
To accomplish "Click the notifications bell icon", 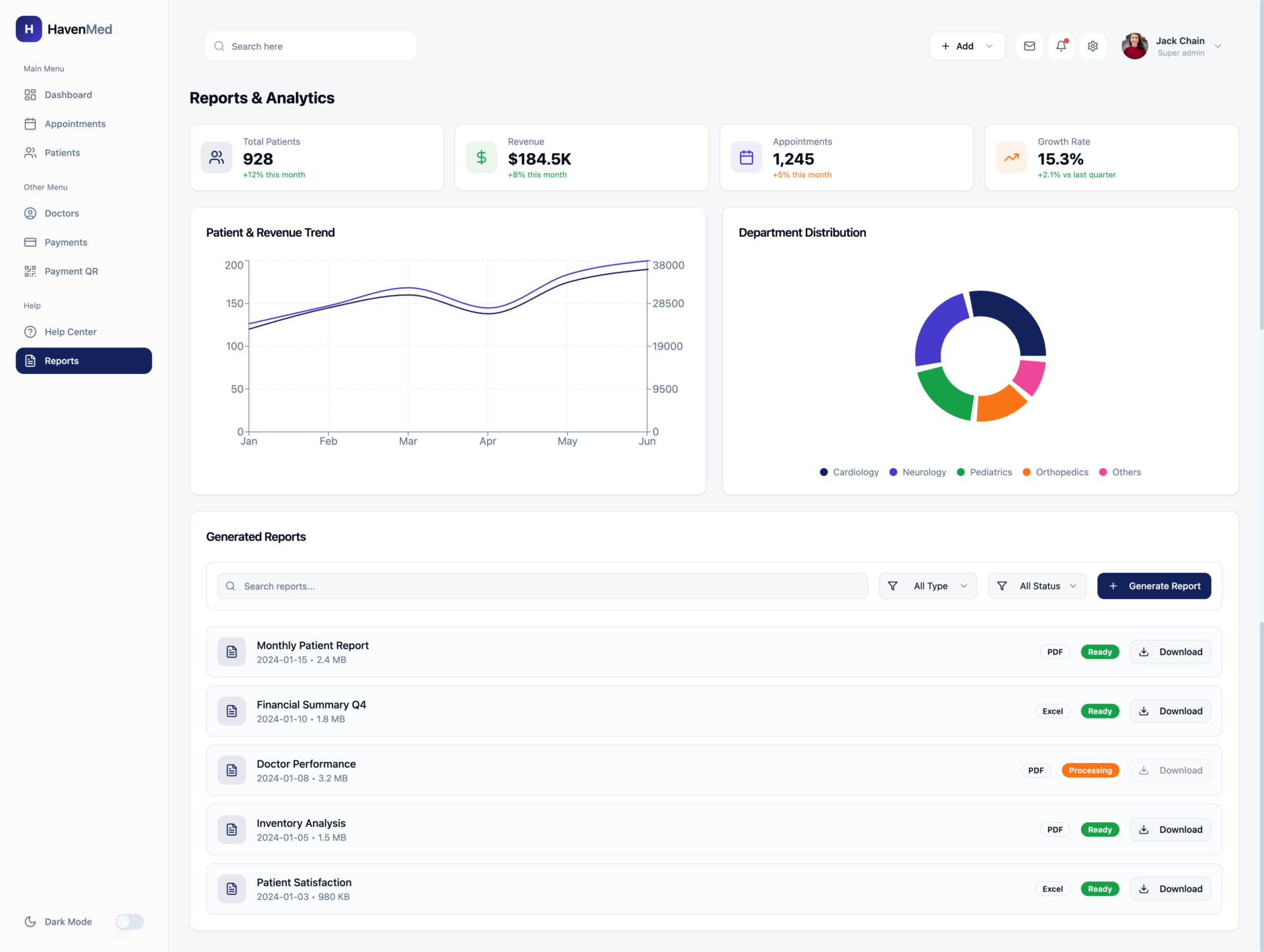I will [1061, 46].
